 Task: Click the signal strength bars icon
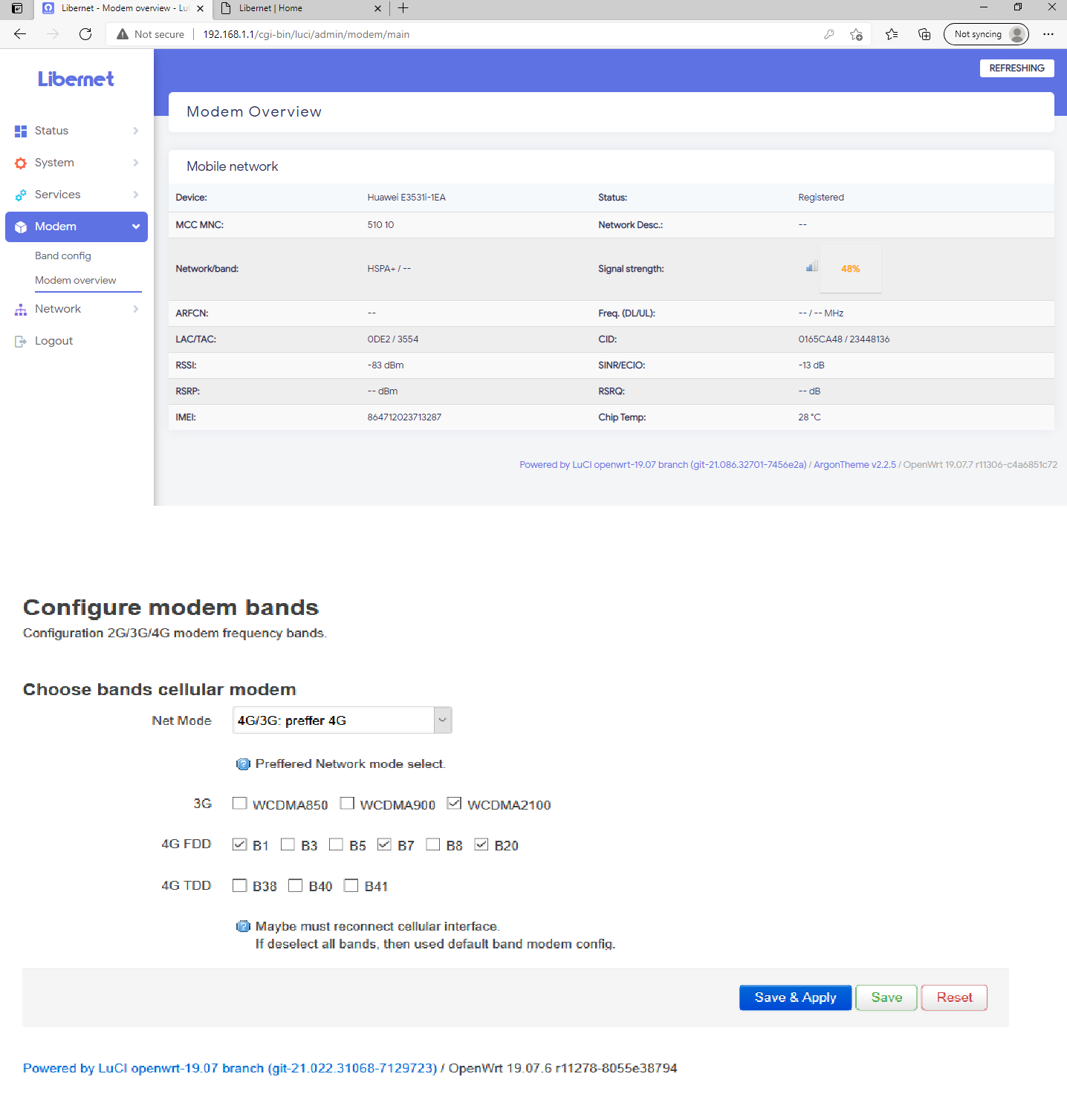click(812, 266)
